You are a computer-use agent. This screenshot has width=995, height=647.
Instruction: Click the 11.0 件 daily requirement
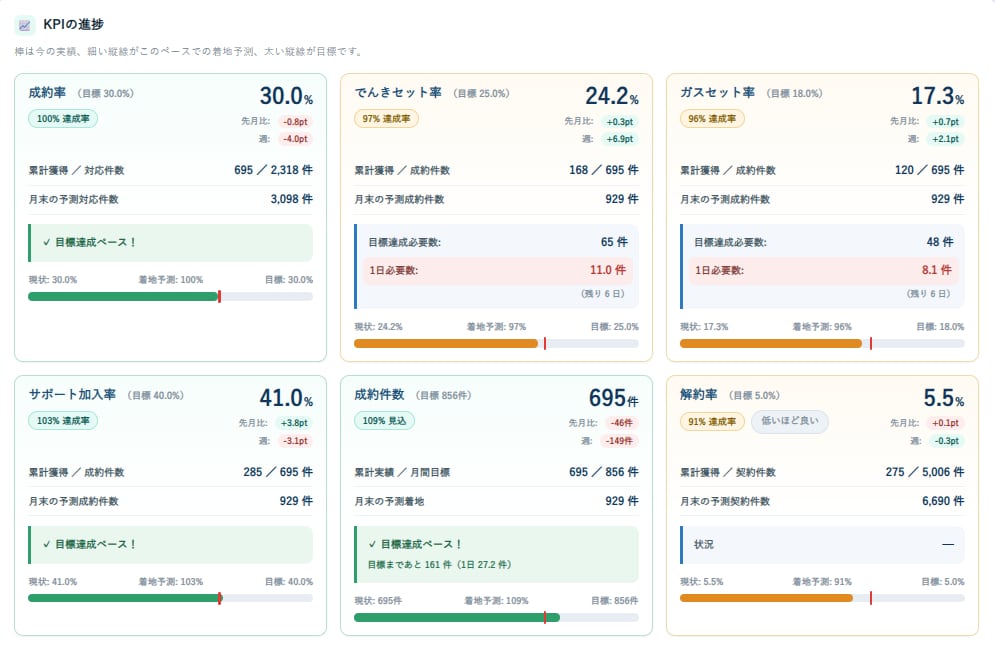point(608,270)
